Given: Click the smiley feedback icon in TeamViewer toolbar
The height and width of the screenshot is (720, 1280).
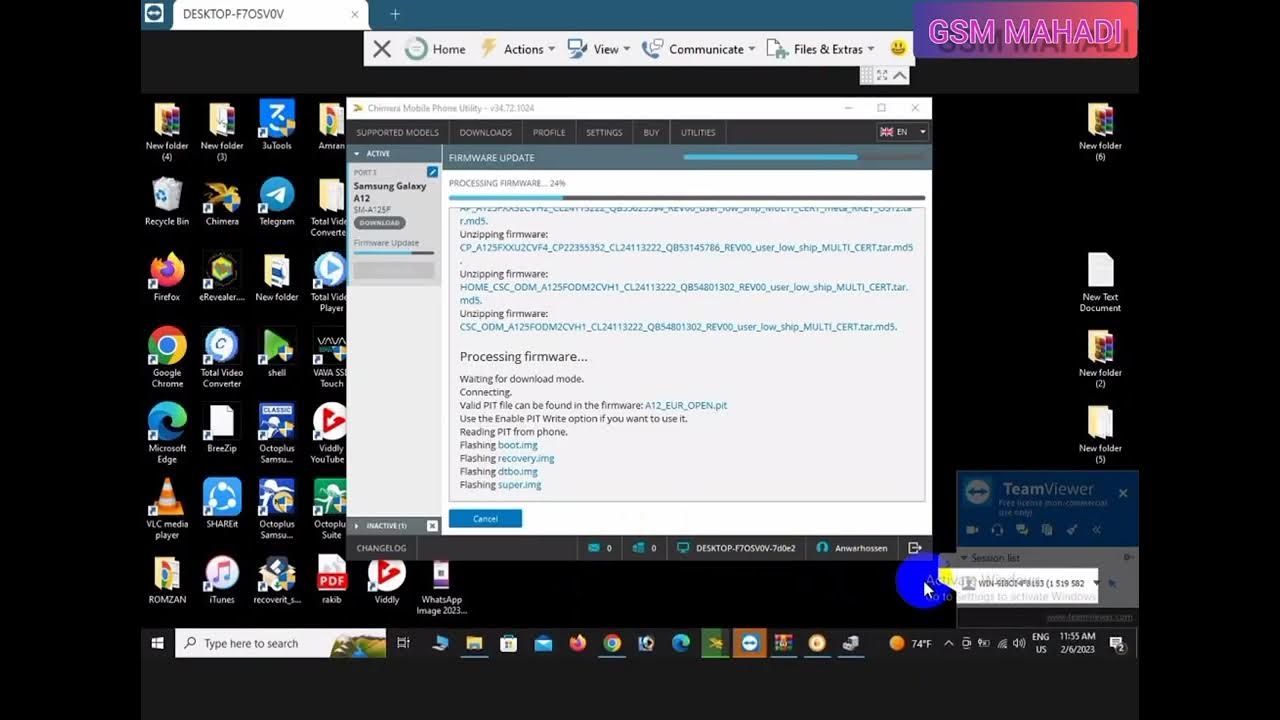Looking at the screenshot, I should 897,48.
